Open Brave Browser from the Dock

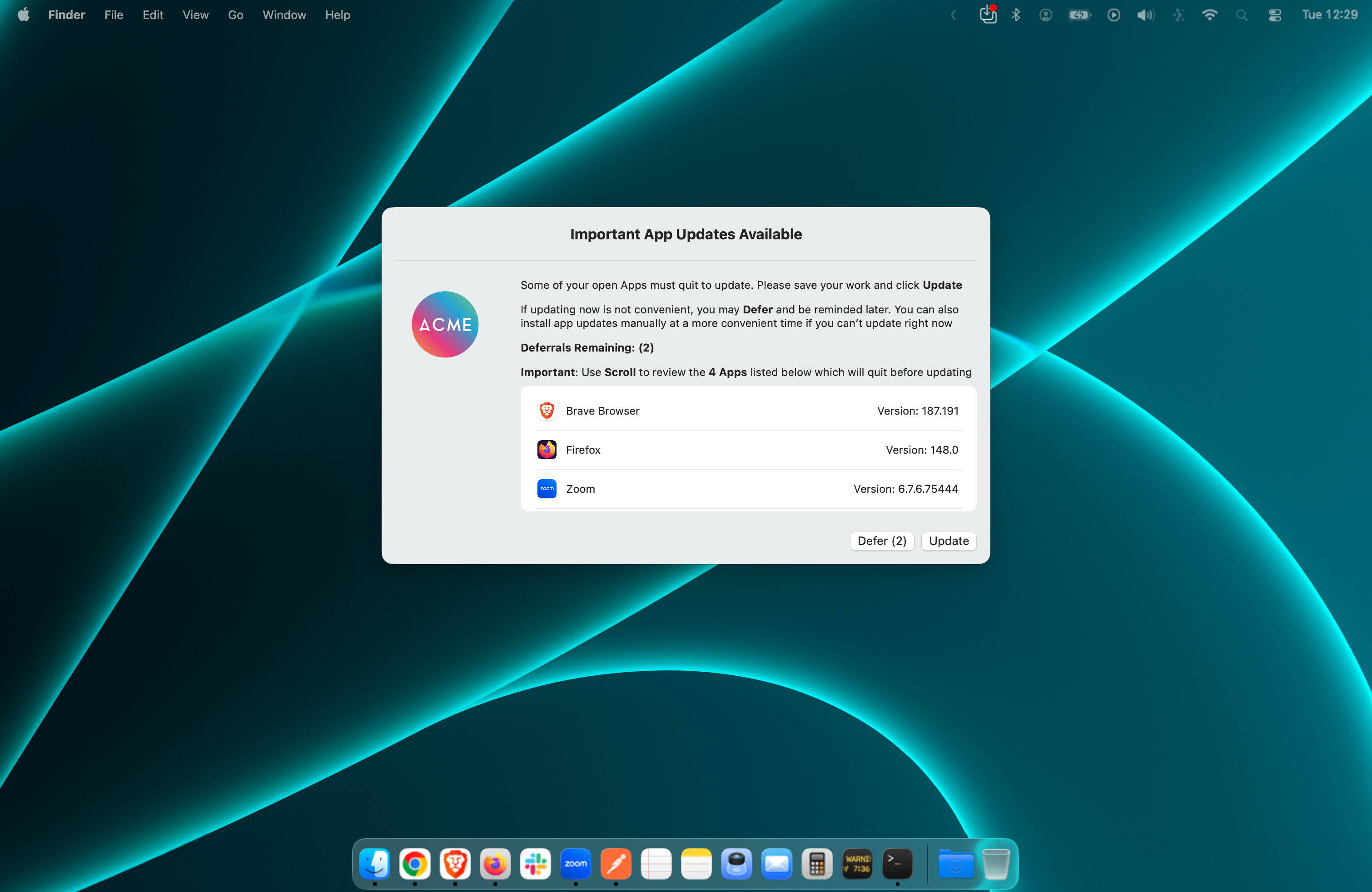click(x=455, y=864)
